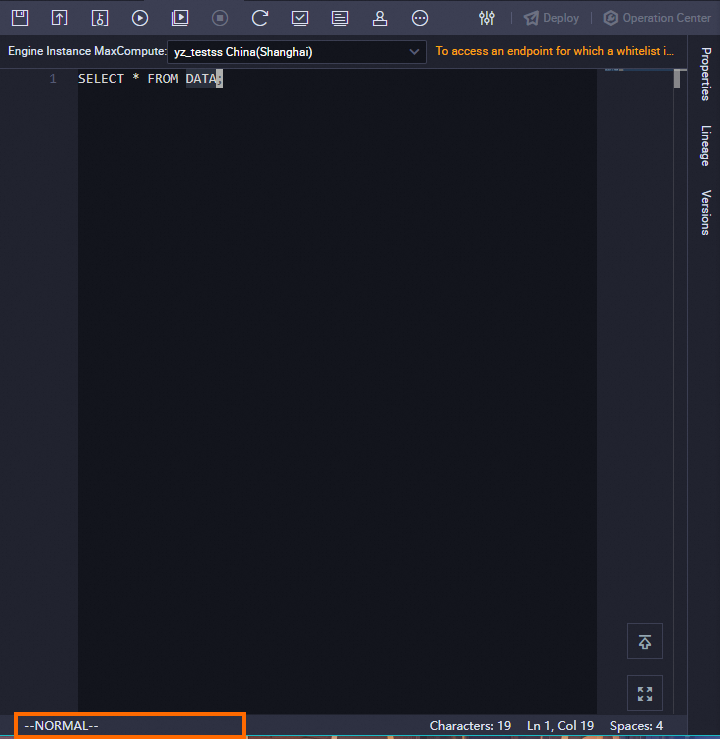Open the Lineage side tab
This screenshot has height=739, width=720.
pos(705,146)
